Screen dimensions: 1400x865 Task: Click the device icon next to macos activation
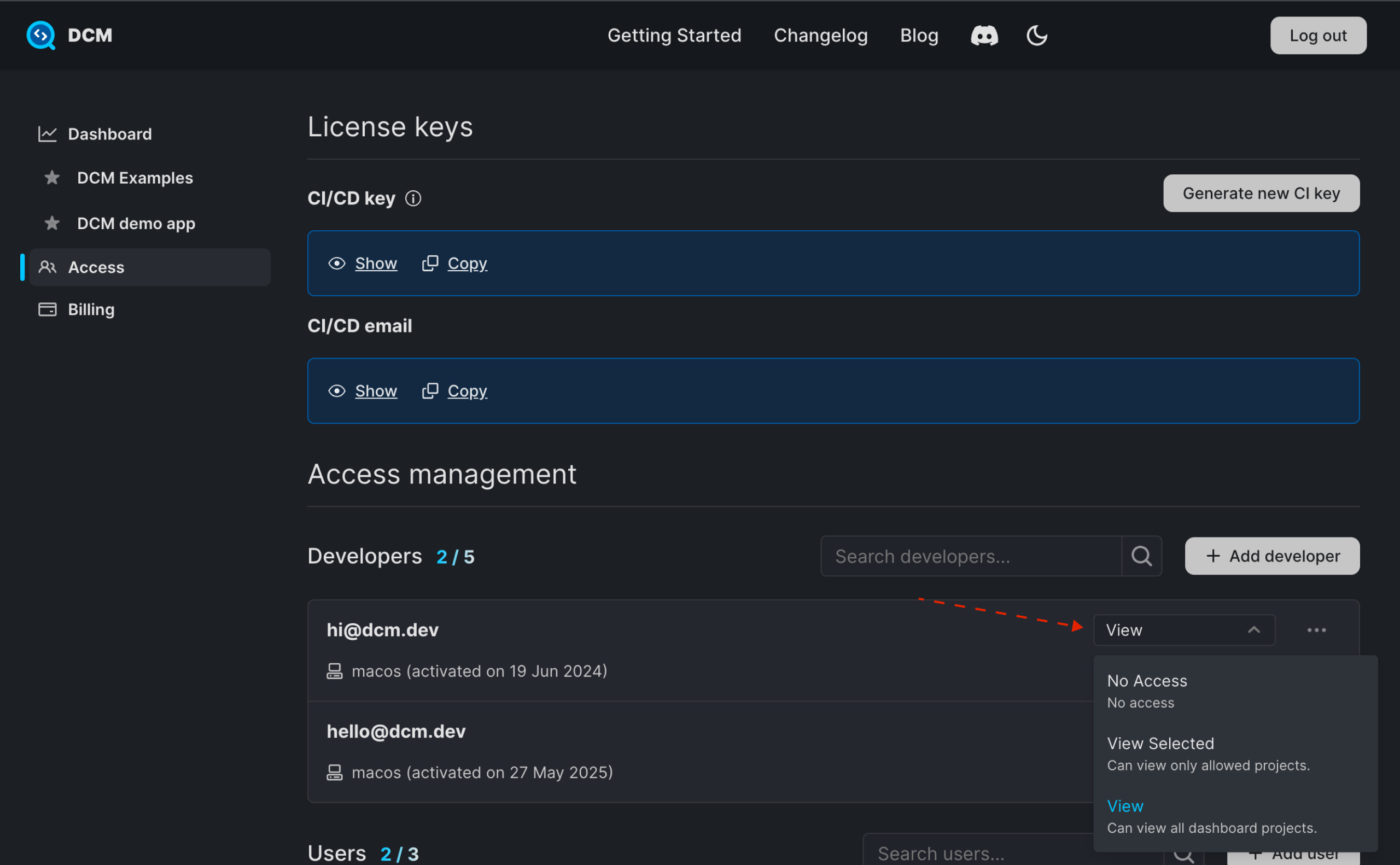pyautogui.click(x=335, y=670)
